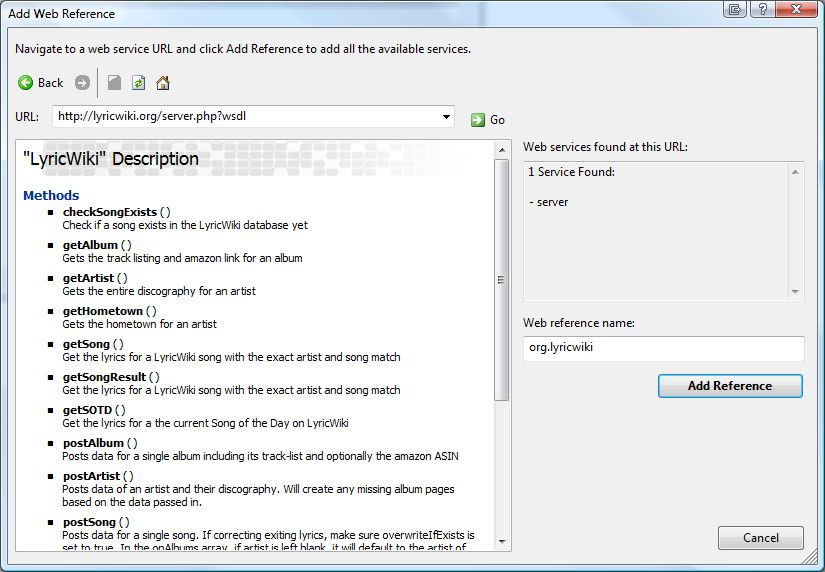Viewport: 825px width, 572px height.
Task: Click the checkSongExists method link
Action: click(x=109, y=212)
